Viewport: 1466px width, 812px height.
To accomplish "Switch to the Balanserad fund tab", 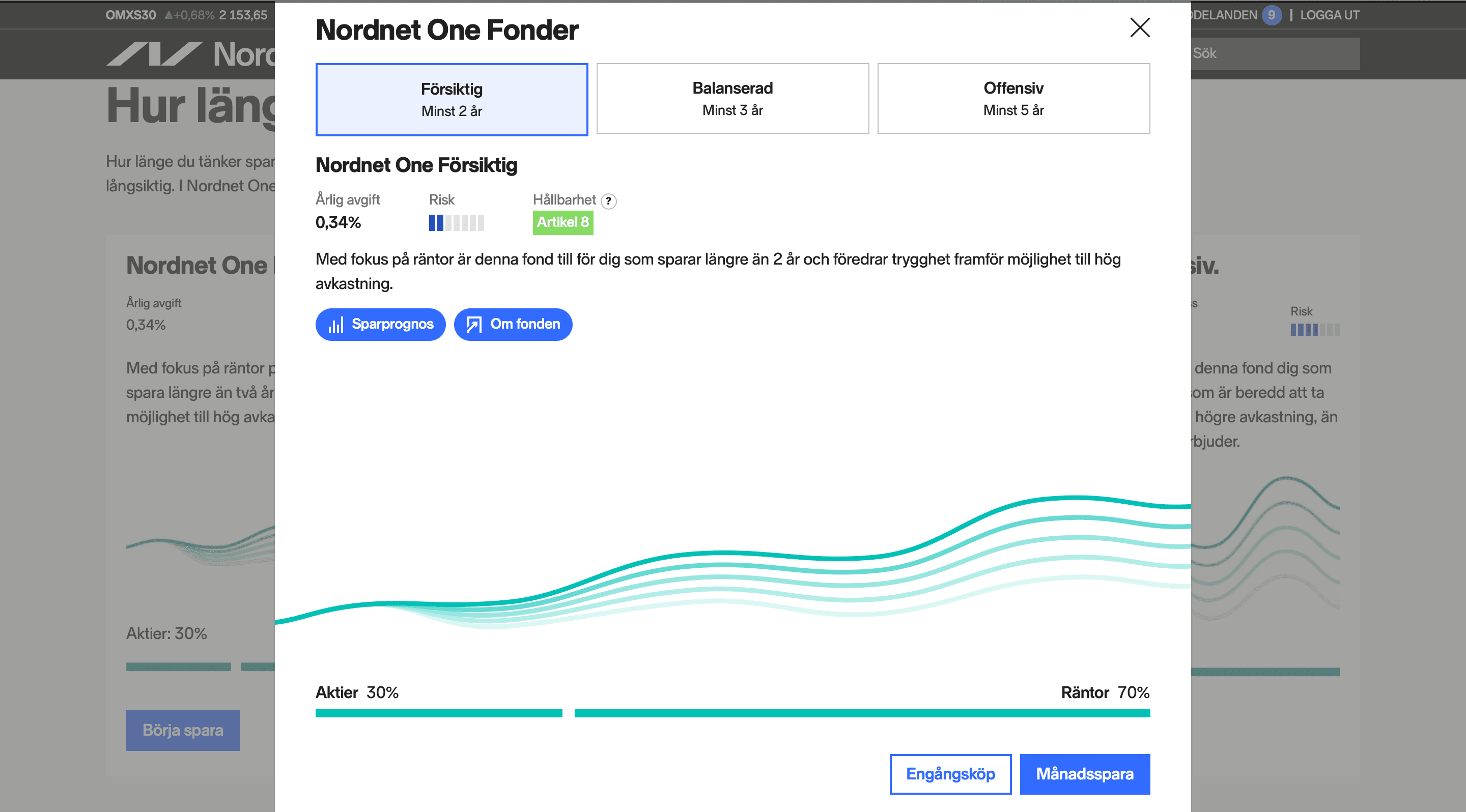I will coord(732,99).
